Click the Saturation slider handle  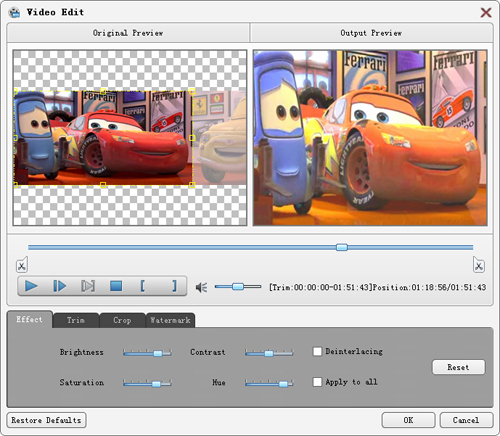[x=156, y=384]
